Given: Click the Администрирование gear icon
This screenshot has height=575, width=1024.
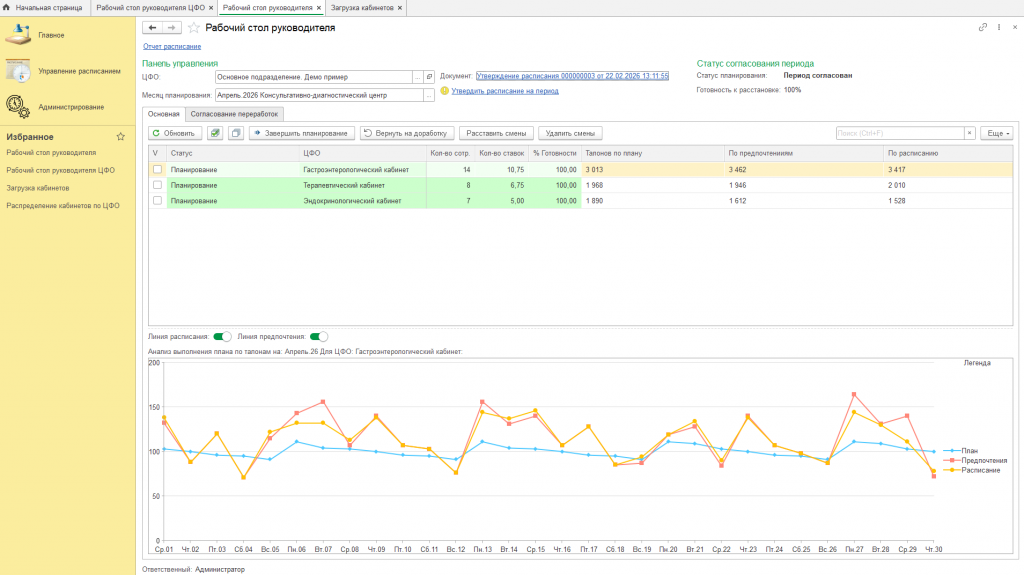Looking at the screenshot, I should click(x=19, y=106).
